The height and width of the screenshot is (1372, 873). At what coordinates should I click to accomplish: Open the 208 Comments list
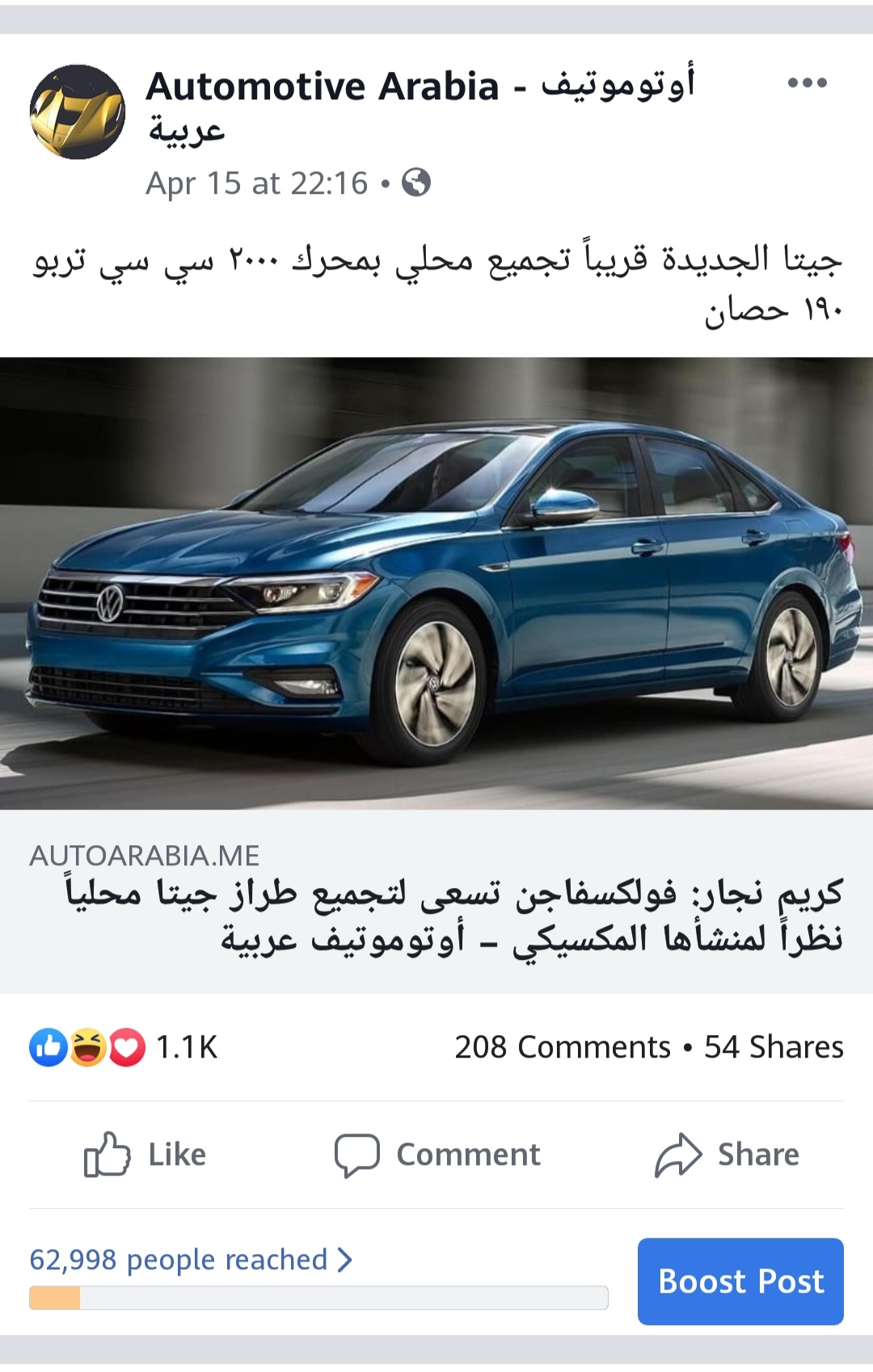(x=563, y=1047)
